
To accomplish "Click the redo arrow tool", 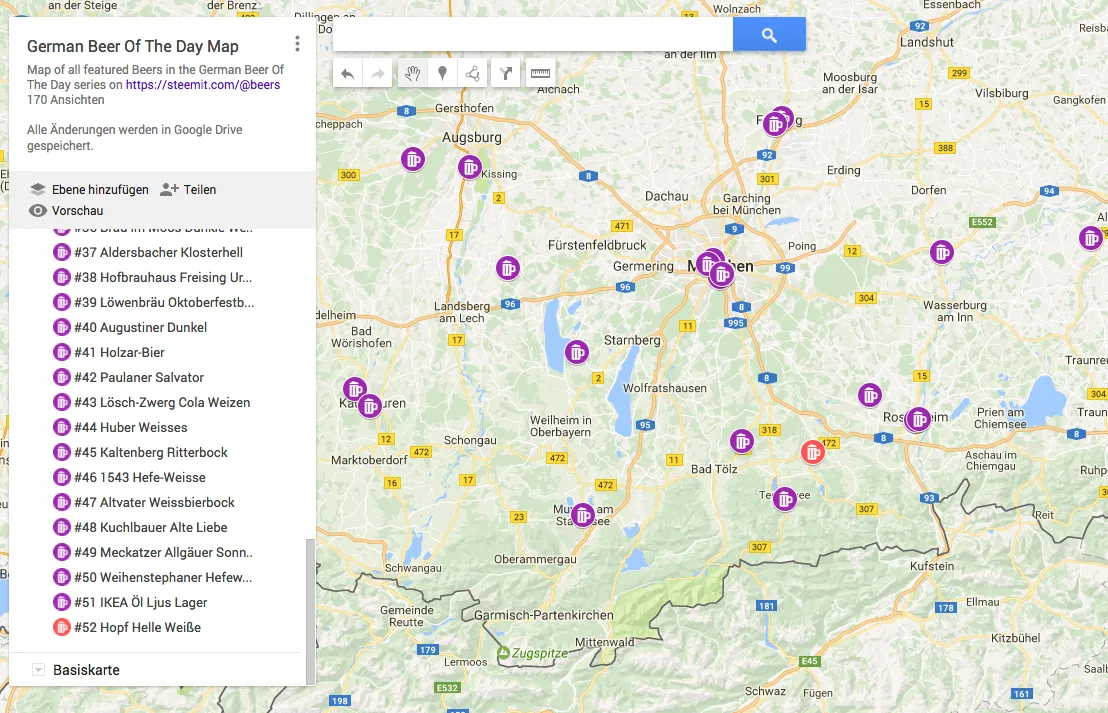I will pyautogui.click(x=378, y=73).
